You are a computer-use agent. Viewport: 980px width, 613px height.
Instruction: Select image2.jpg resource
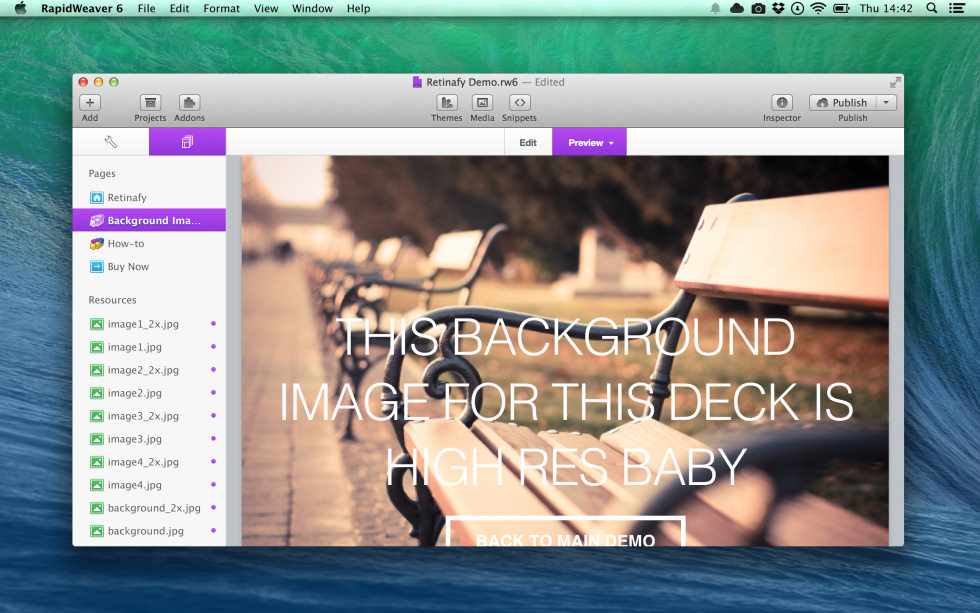click(149, 393)
